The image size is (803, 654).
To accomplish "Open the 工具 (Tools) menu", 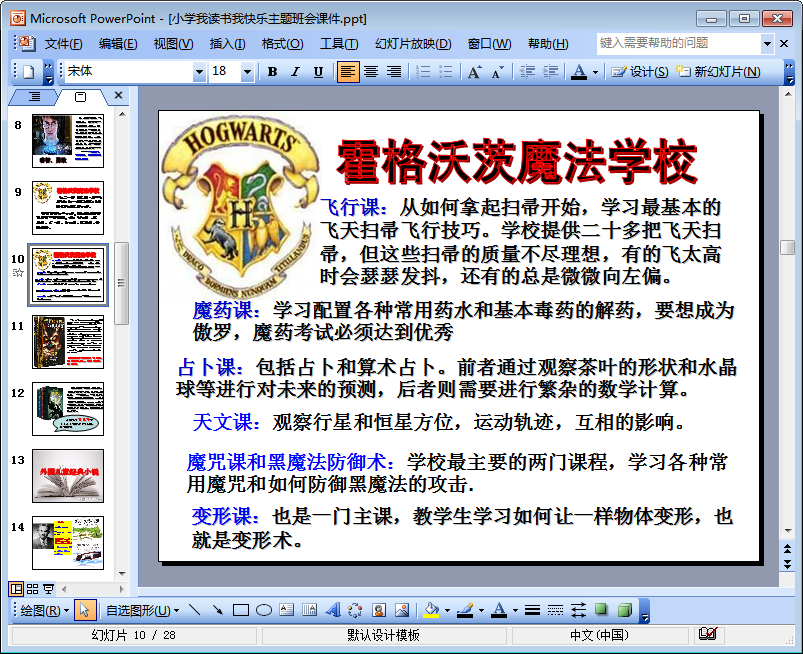I will point(339,44).
